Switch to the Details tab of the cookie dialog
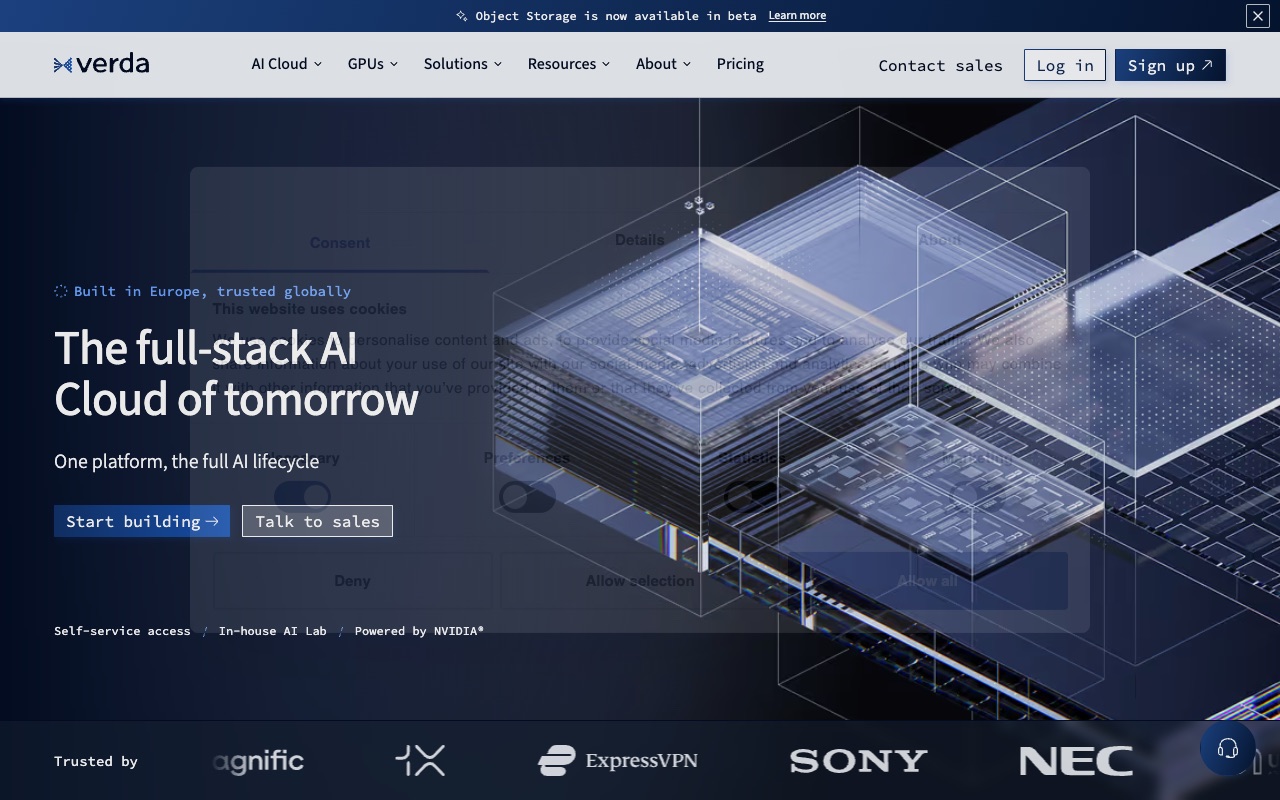 click(640, 240)
